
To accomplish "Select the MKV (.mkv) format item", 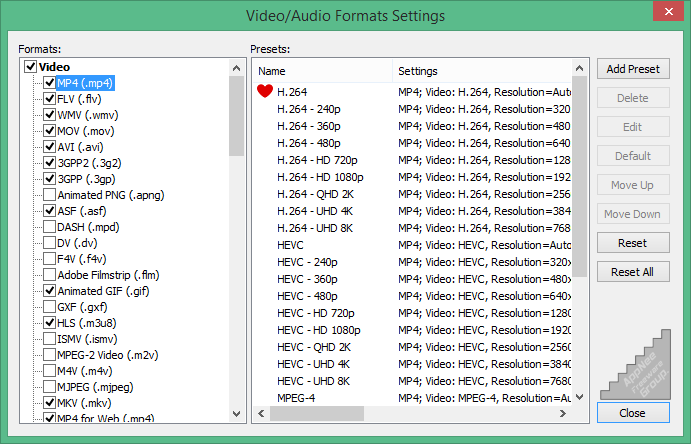I will click(84, 403).
